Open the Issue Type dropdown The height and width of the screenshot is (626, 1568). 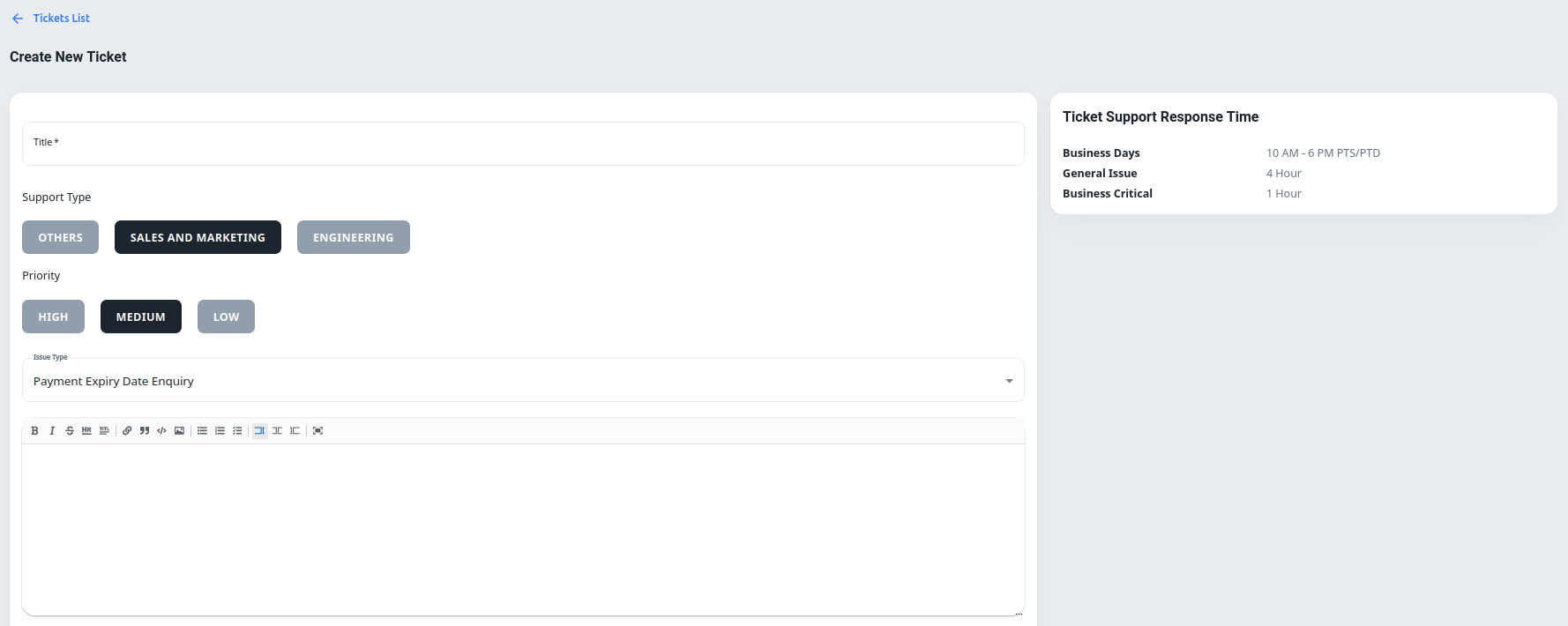coord(523,381)
